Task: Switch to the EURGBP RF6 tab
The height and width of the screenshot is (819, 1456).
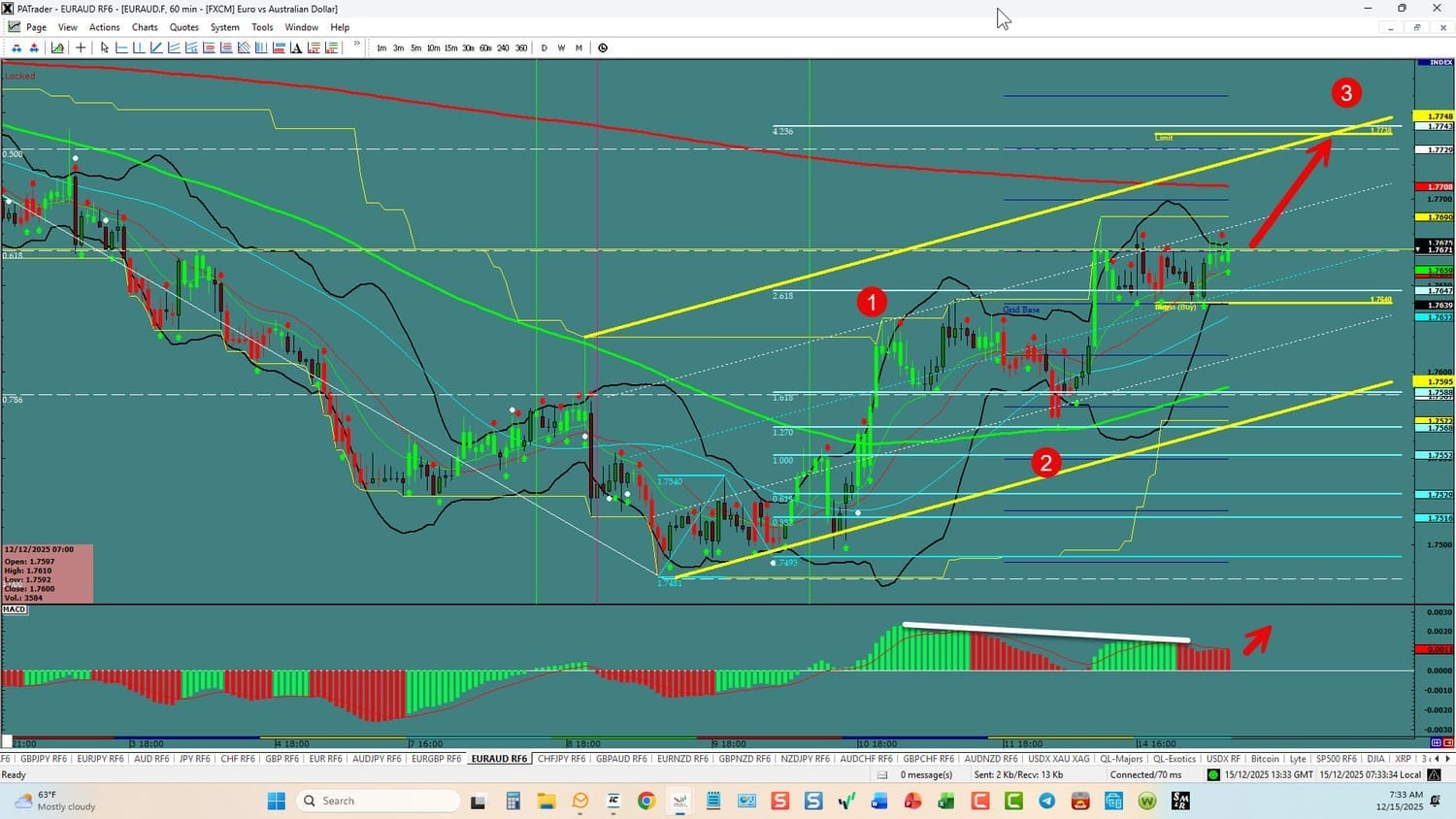Action: (436, 759)
